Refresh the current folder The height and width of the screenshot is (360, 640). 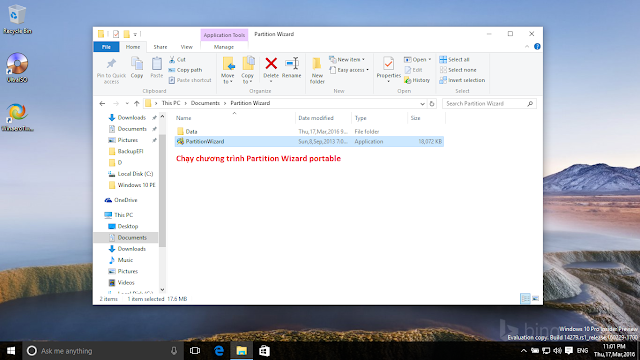[x=432, y=104]
